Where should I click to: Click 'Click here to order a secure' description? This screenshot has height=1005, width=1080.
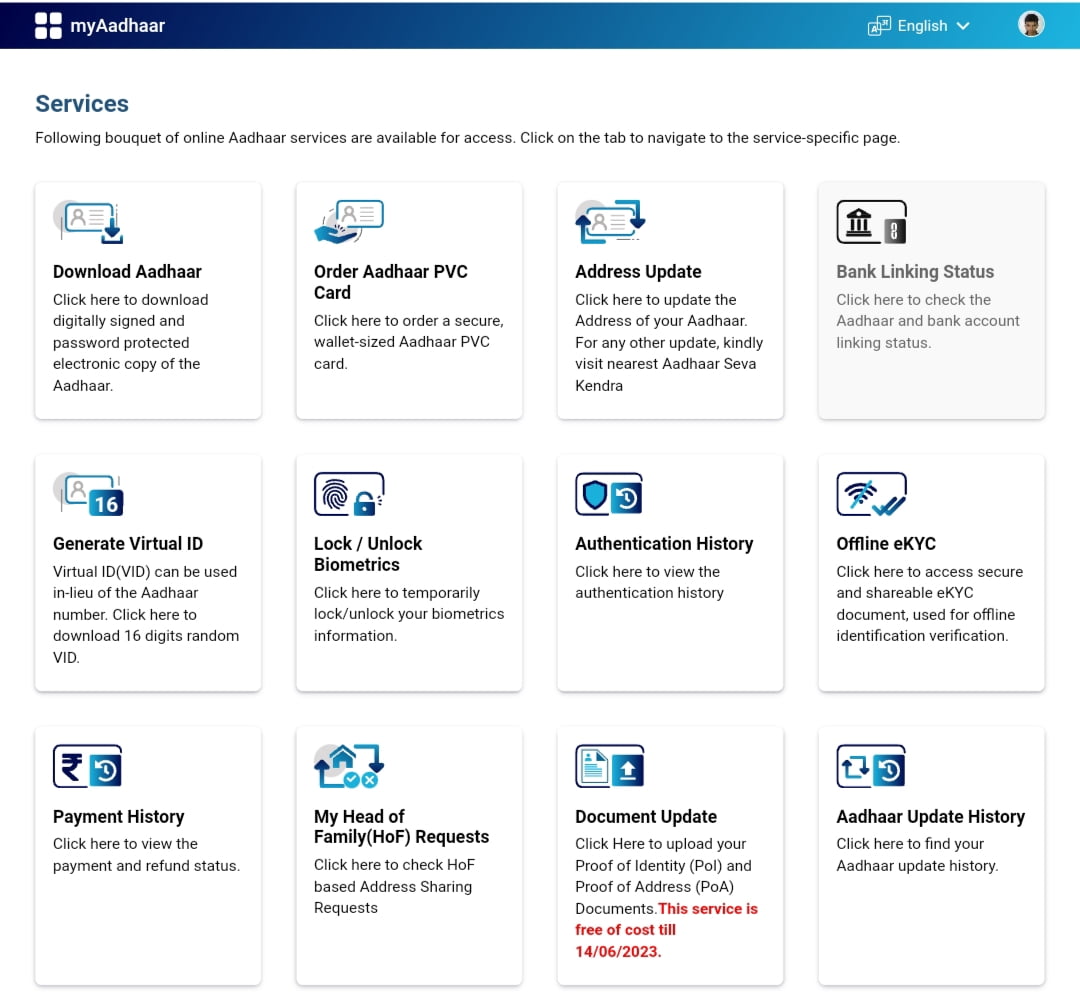click(409, 342)
